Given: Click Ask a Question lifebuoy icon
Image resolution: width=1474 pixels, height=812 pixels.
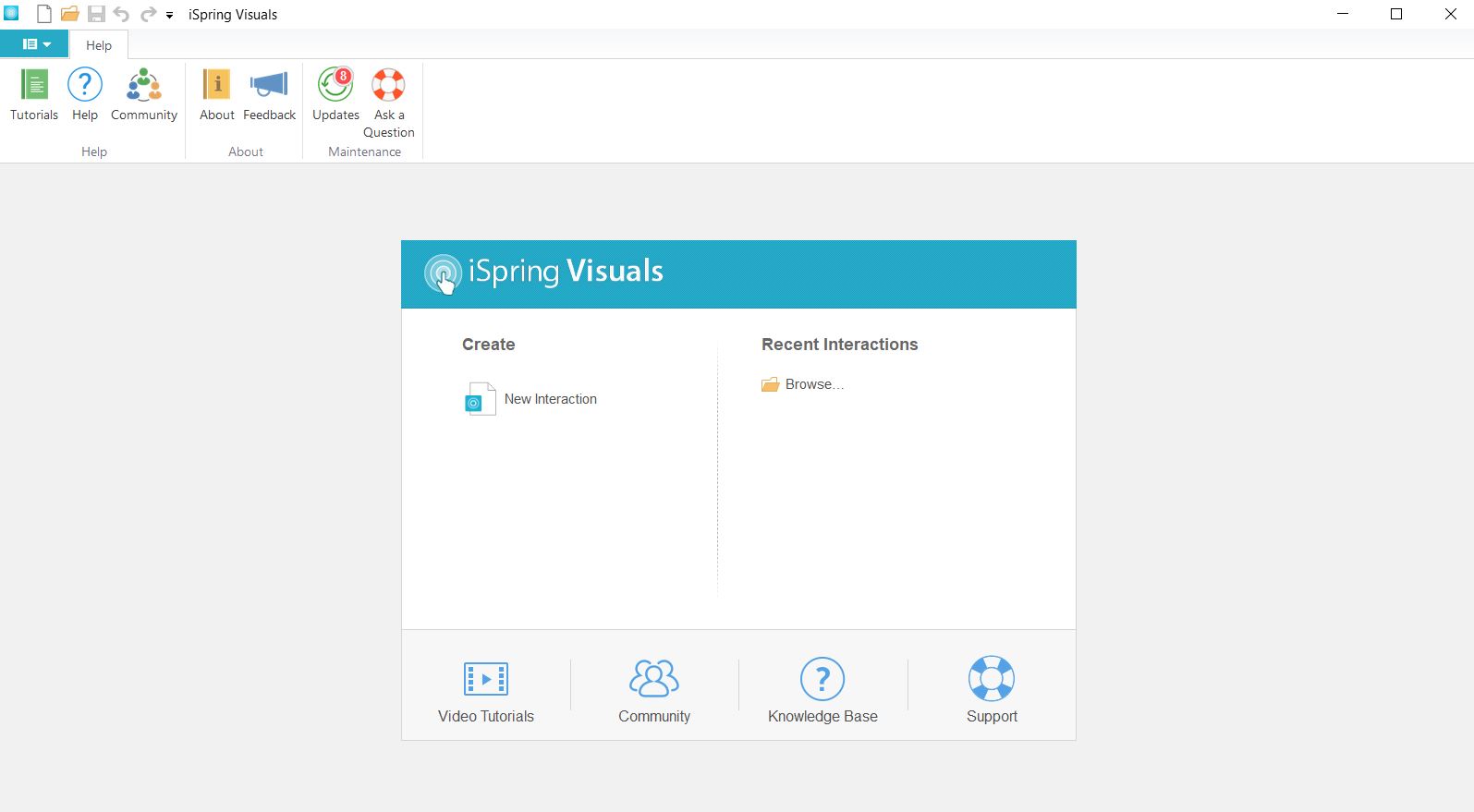Looking at the screenshot, I should click(389, 103).
